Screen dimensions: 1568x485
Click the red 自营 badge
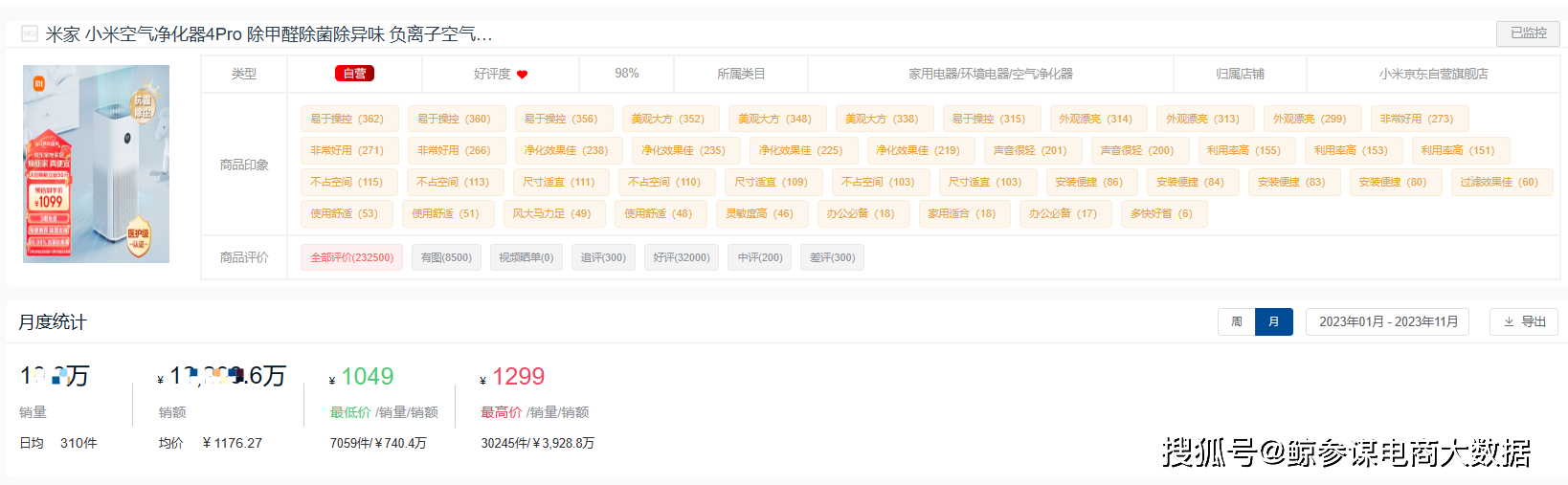pyautogui.click(x=354, y=74)
